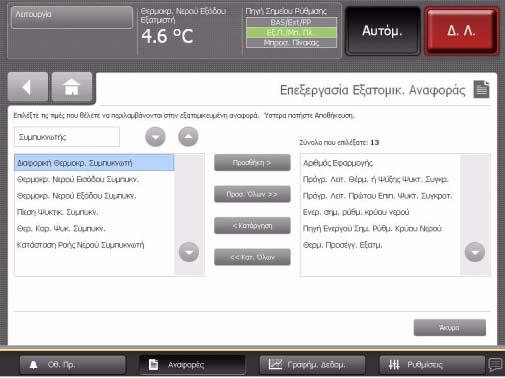Screen dimensions: 505x378
Task: Open the Συμπυκνωτής category dropdown field
Action: coord(67,137)
